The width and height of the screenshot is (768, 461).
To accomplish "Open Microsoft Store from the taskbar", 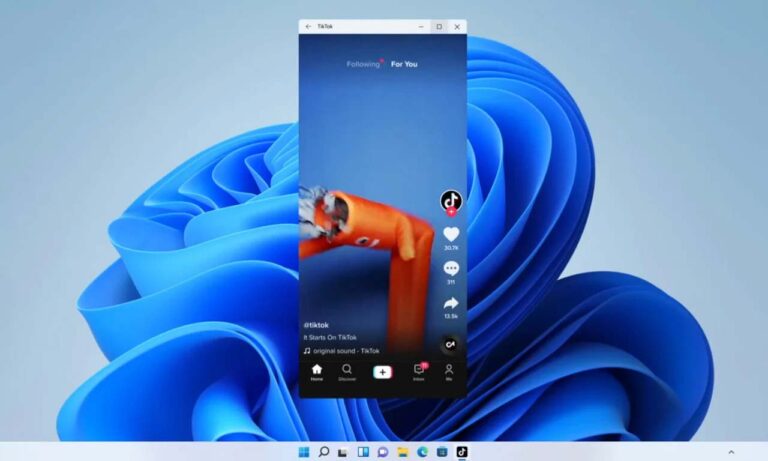I will [442, 452].
